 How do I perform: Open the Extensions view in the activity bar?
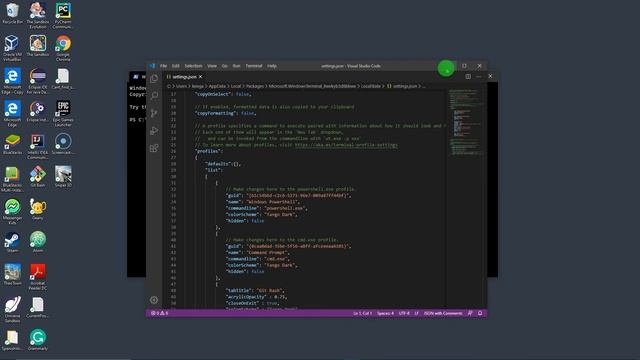pyautogui.click(x=154, y=148)
